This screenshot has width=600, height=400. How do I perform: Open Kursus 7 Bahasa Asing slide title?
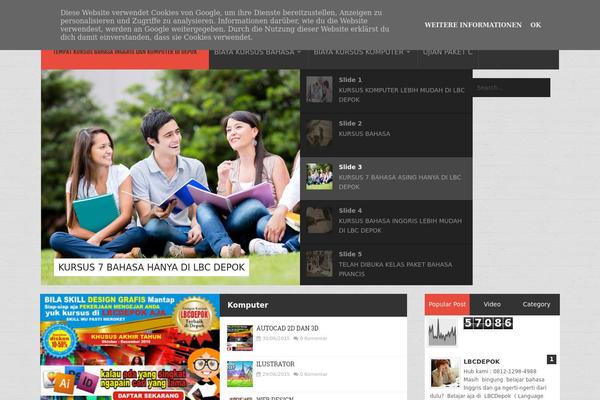tap(400, 182)
